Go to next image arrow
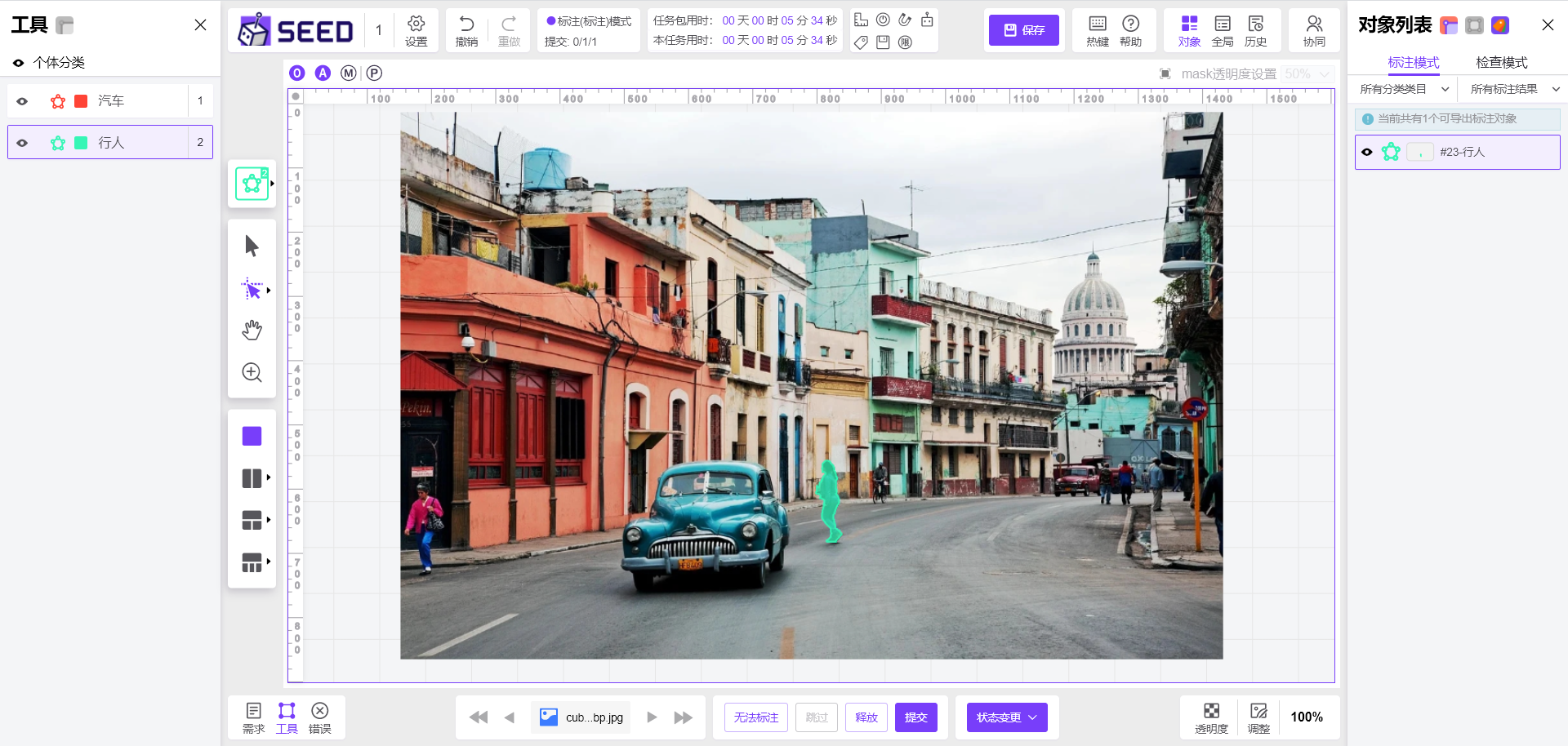This screenshot has width=1568, height=746. [x=652, y=717]
